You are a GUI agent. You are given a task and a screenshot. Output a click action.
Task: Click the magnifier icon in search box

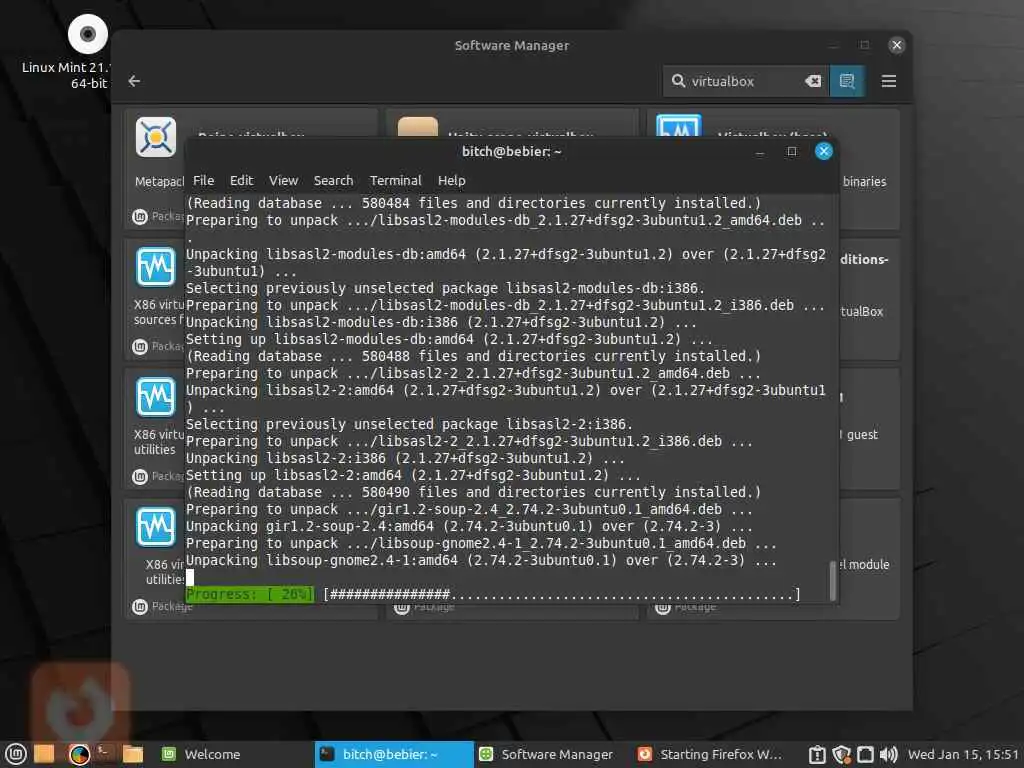[x=679, y=81]
